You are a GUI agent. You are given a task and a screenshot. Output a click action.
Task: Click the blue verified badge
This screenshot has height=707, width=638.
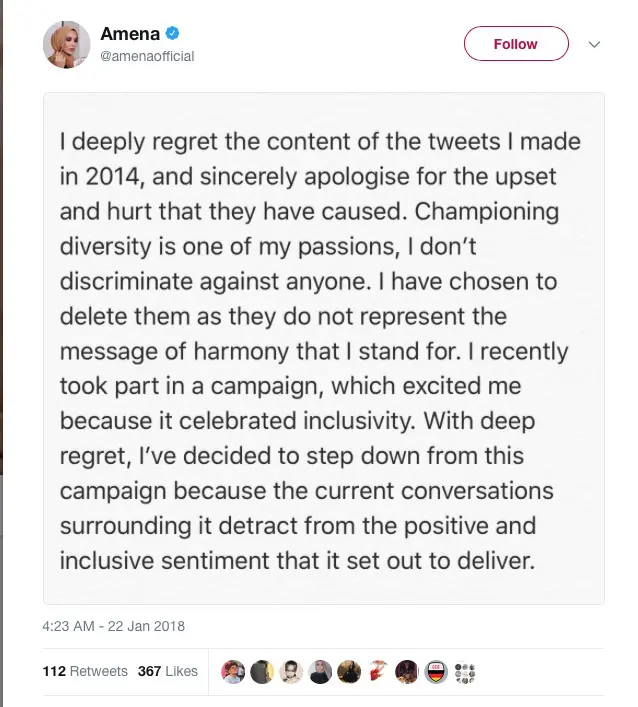coord(172,35)
